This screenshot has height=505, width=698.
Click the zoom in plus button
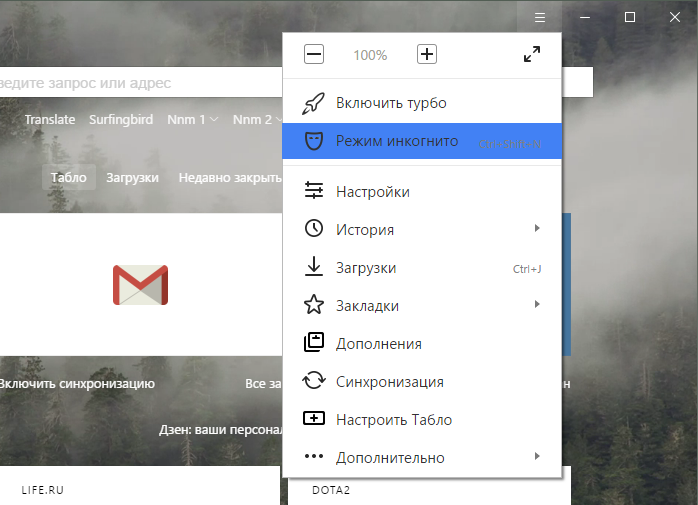tap(426, 54)
